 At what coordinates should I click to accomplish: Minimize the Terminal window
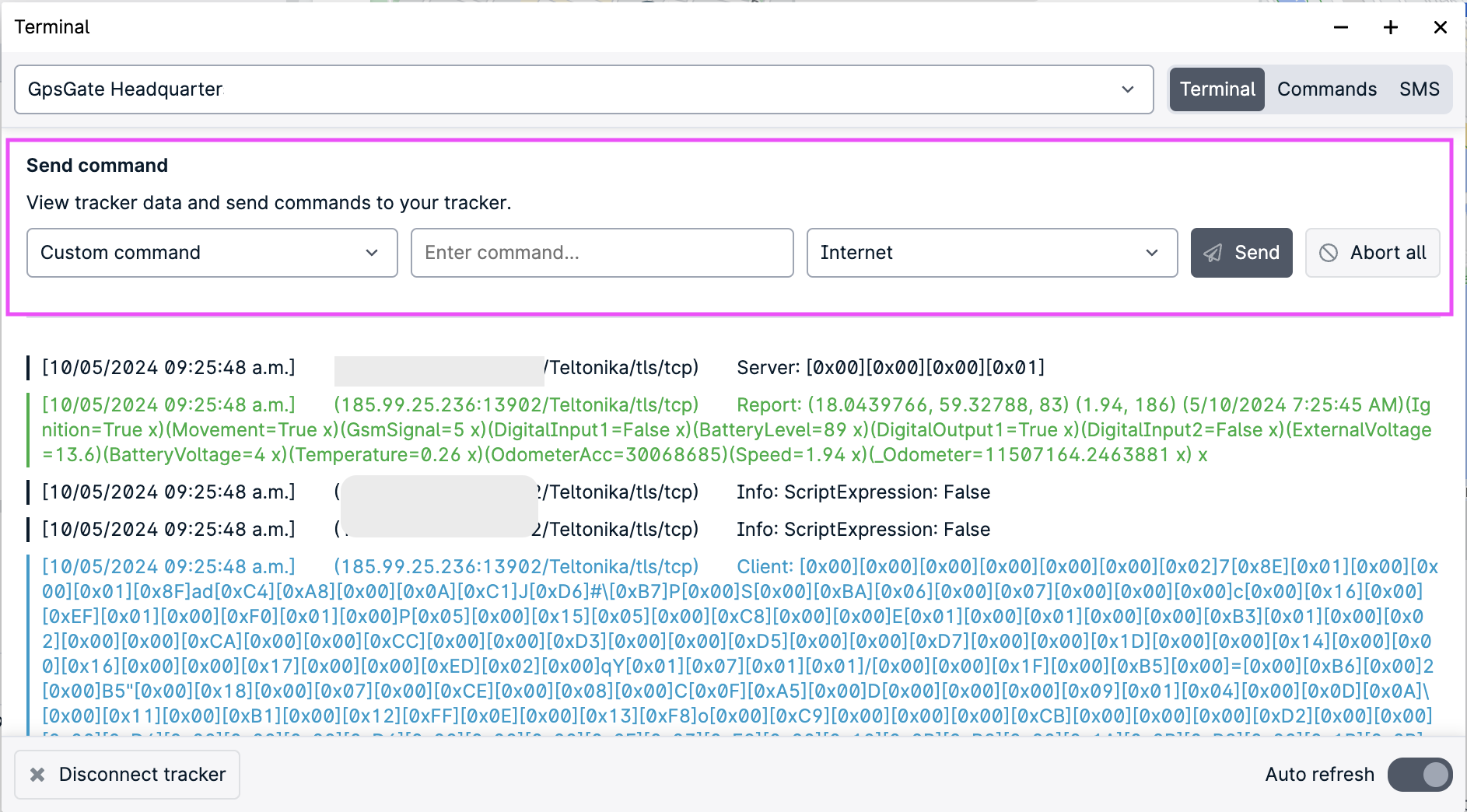(x=1341, y=27)
